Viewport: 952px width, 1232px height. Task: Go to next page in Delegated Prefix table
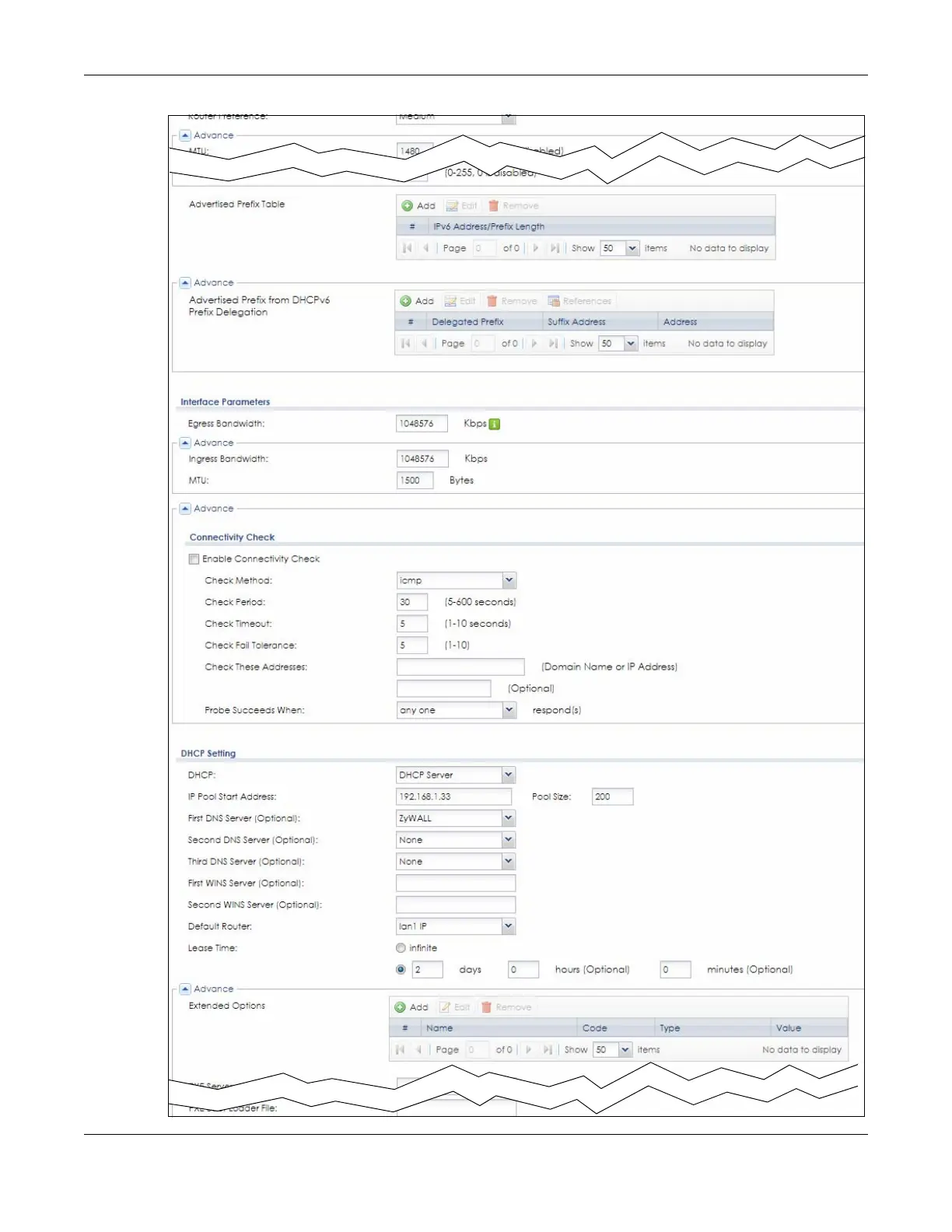(x=534, y=343)
